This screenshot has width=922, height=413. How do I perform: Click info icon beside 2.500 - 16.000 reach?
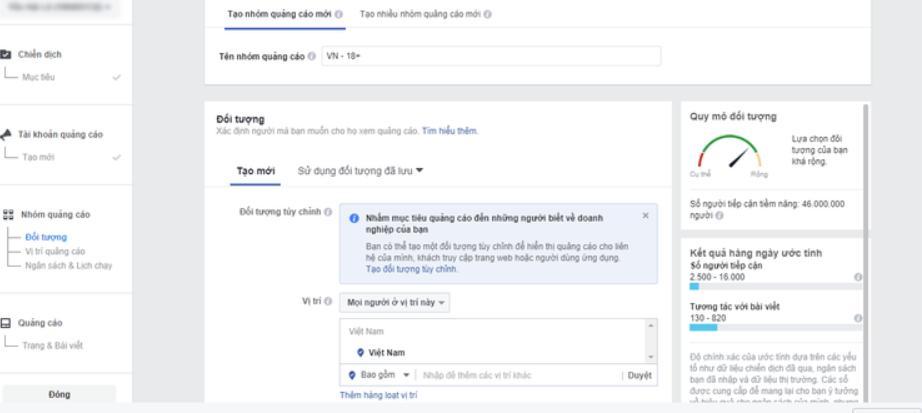pos(858,277)
